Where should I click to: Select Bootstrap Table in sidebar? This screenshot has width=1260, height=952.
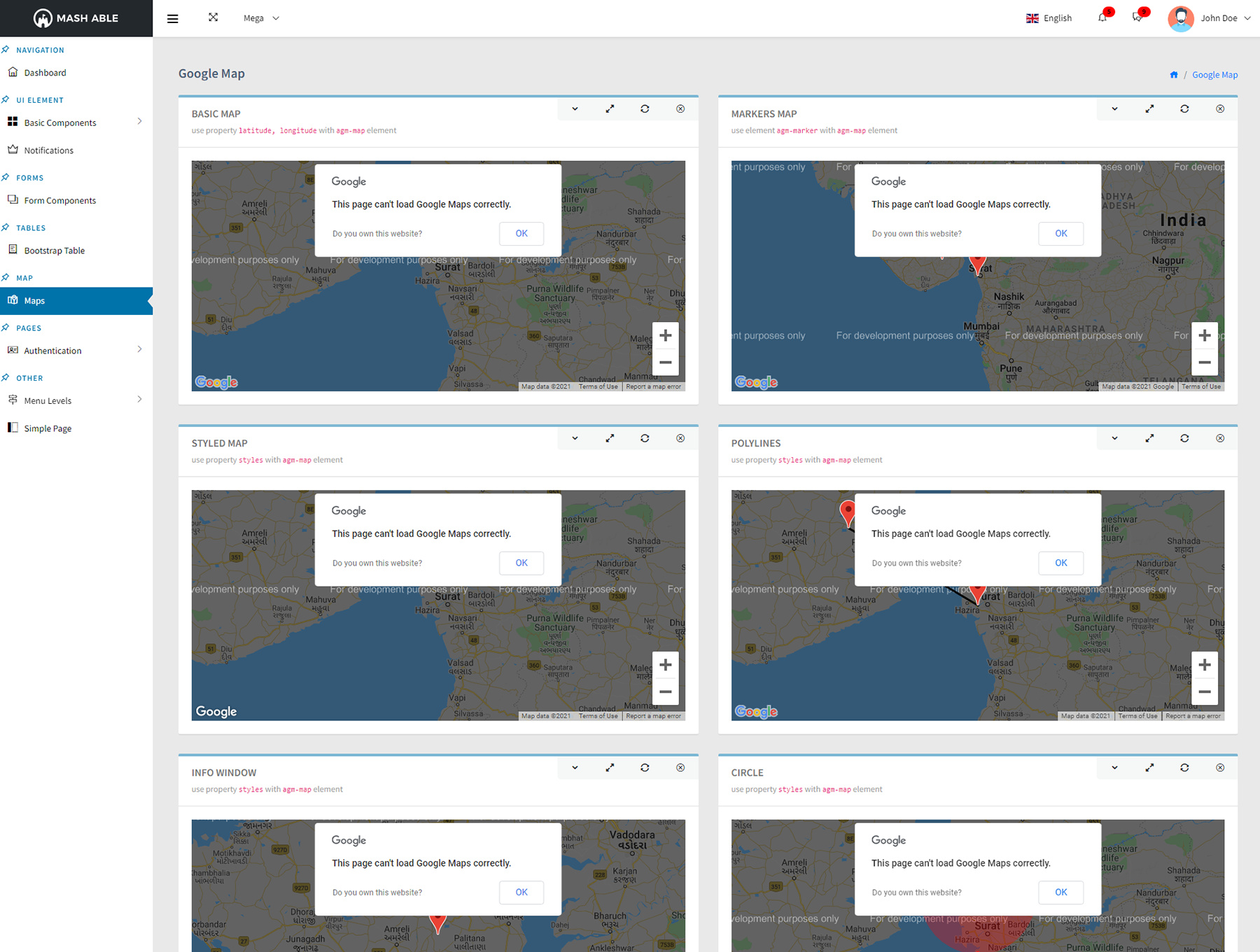coord(54,251)
